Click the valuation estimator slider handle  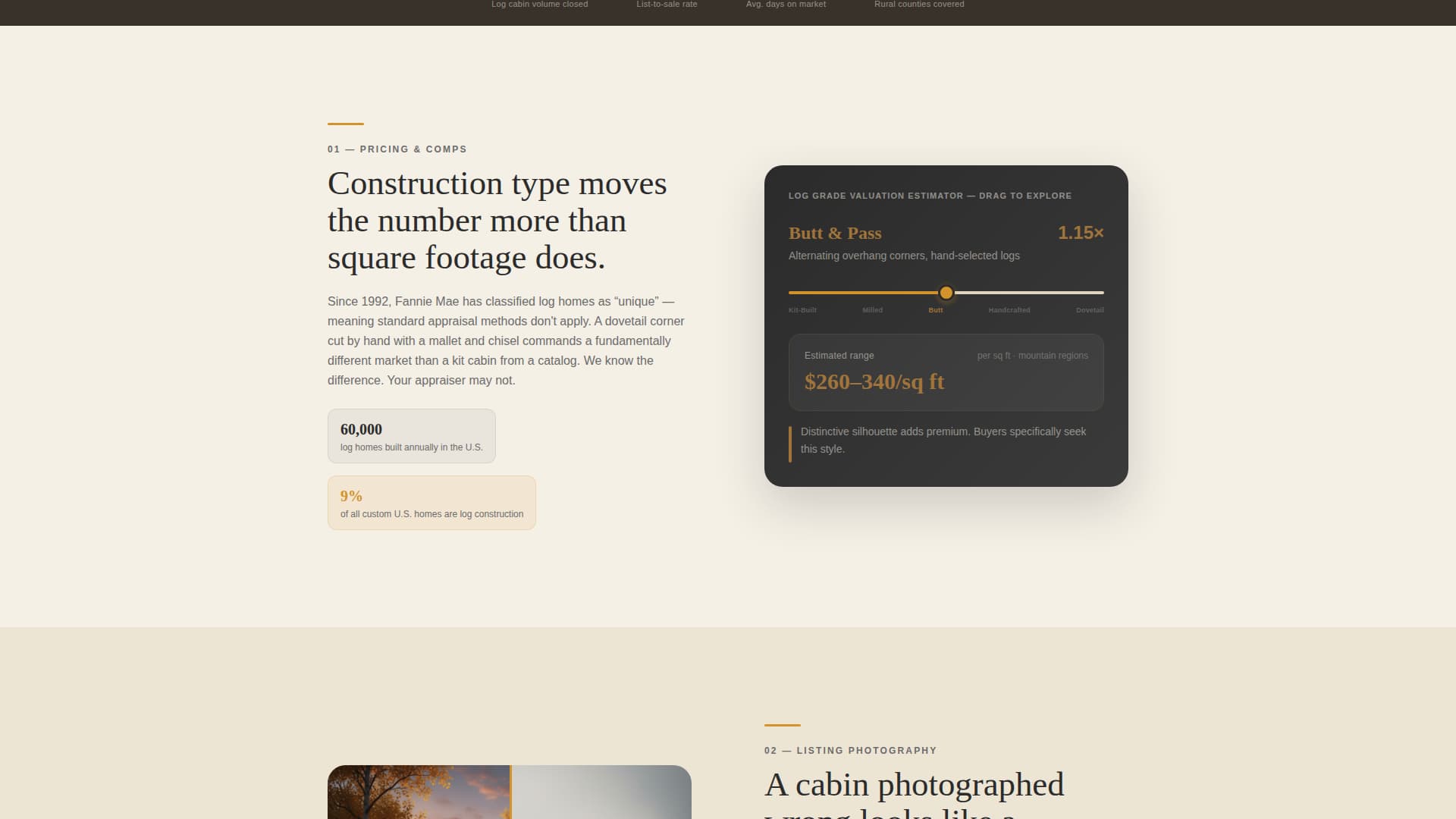[x=946, y=293]
